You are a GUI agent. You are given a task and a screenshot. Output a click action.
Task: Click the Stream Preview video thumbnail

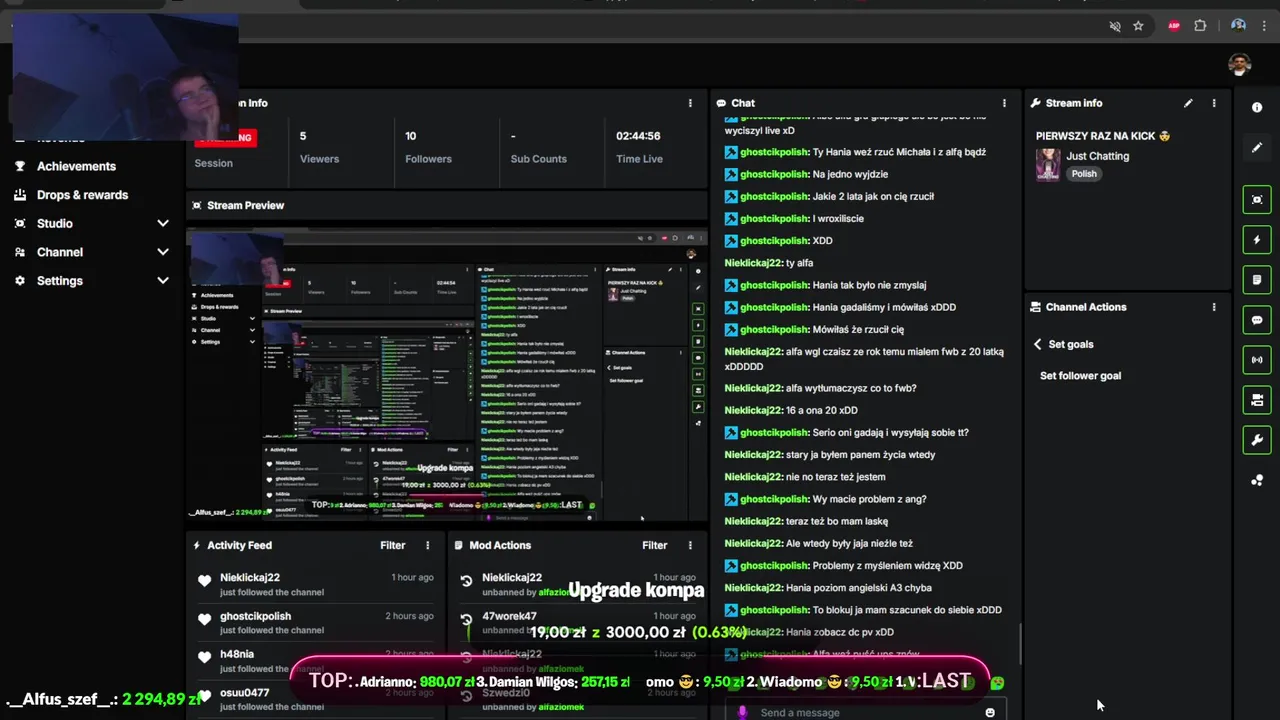[446, 376]
